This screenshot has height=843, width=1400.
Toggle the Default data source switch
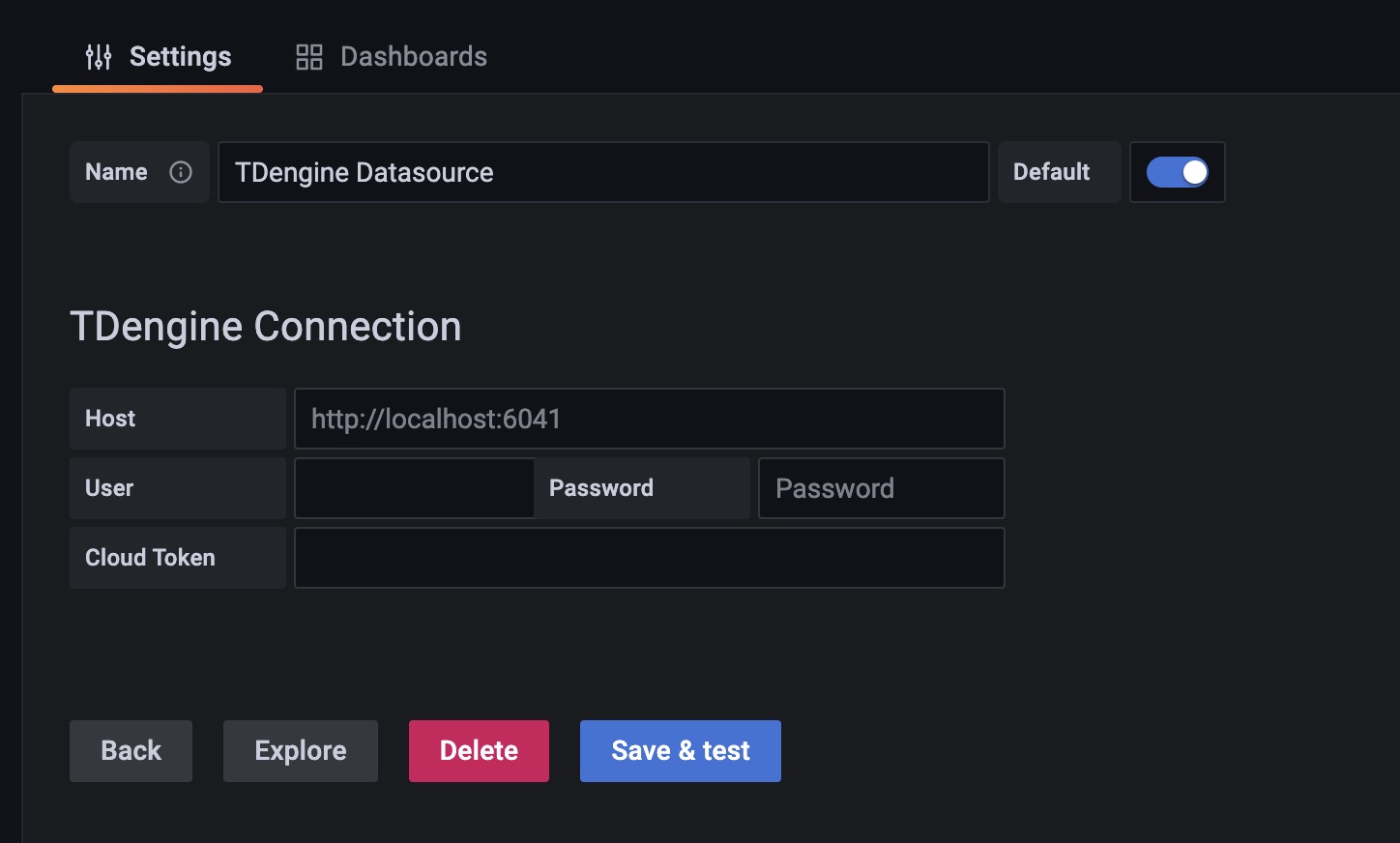coord(1177,172)
